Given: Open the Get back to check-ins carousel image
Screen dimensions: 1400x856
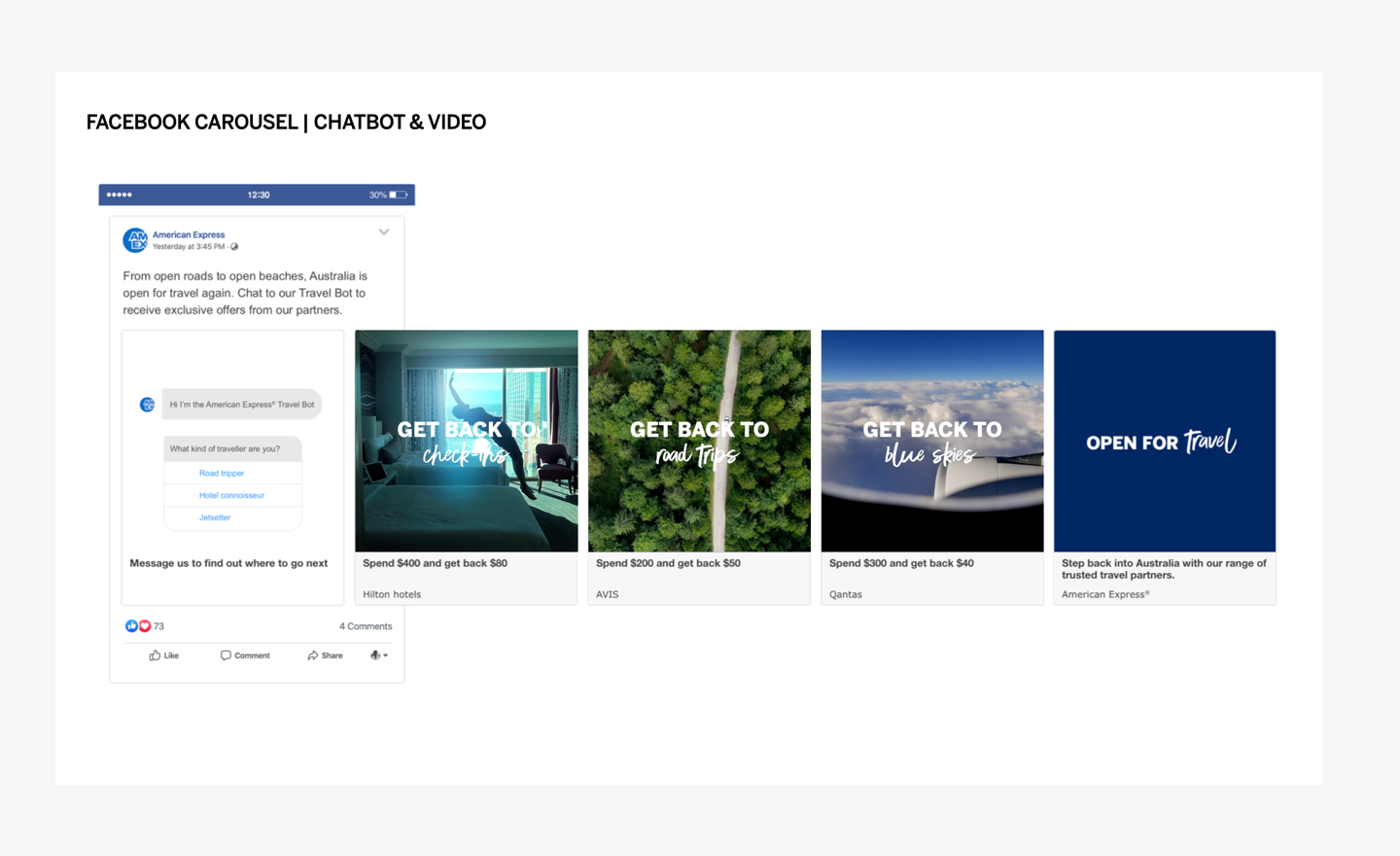Looking at the screenshot, I should click(467, 441).
